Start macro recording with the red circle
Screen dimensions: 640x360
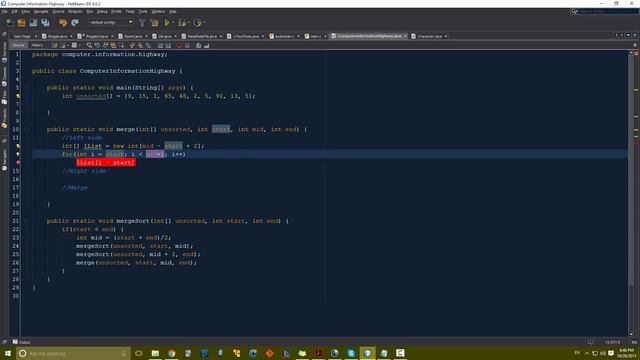pos(179,45)
